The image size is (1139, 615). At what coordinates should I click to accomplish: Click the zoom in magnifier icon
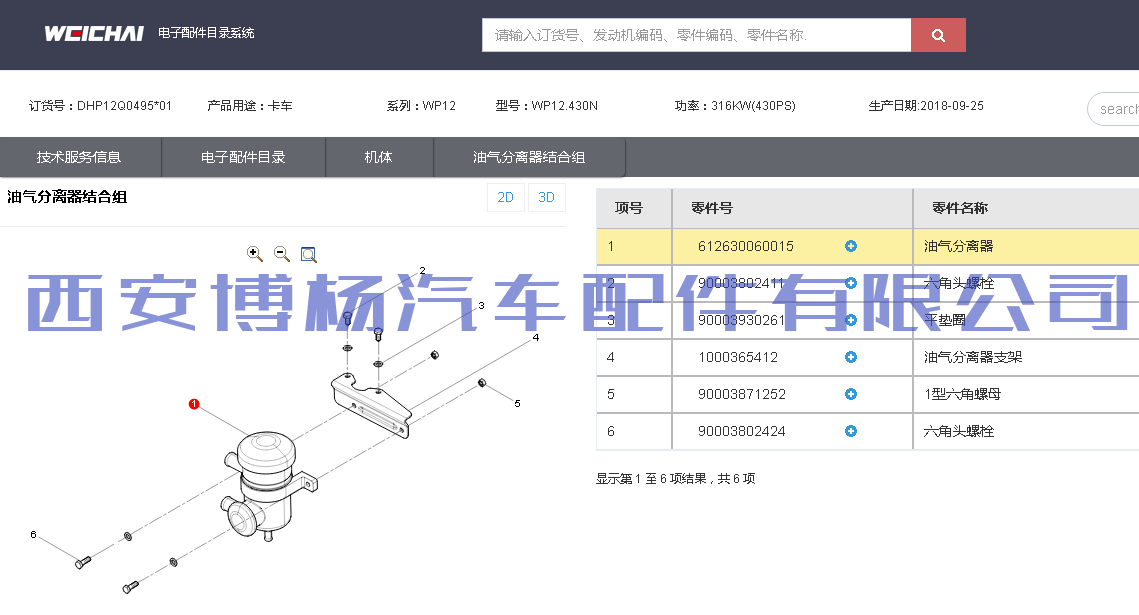pos(255,254)
